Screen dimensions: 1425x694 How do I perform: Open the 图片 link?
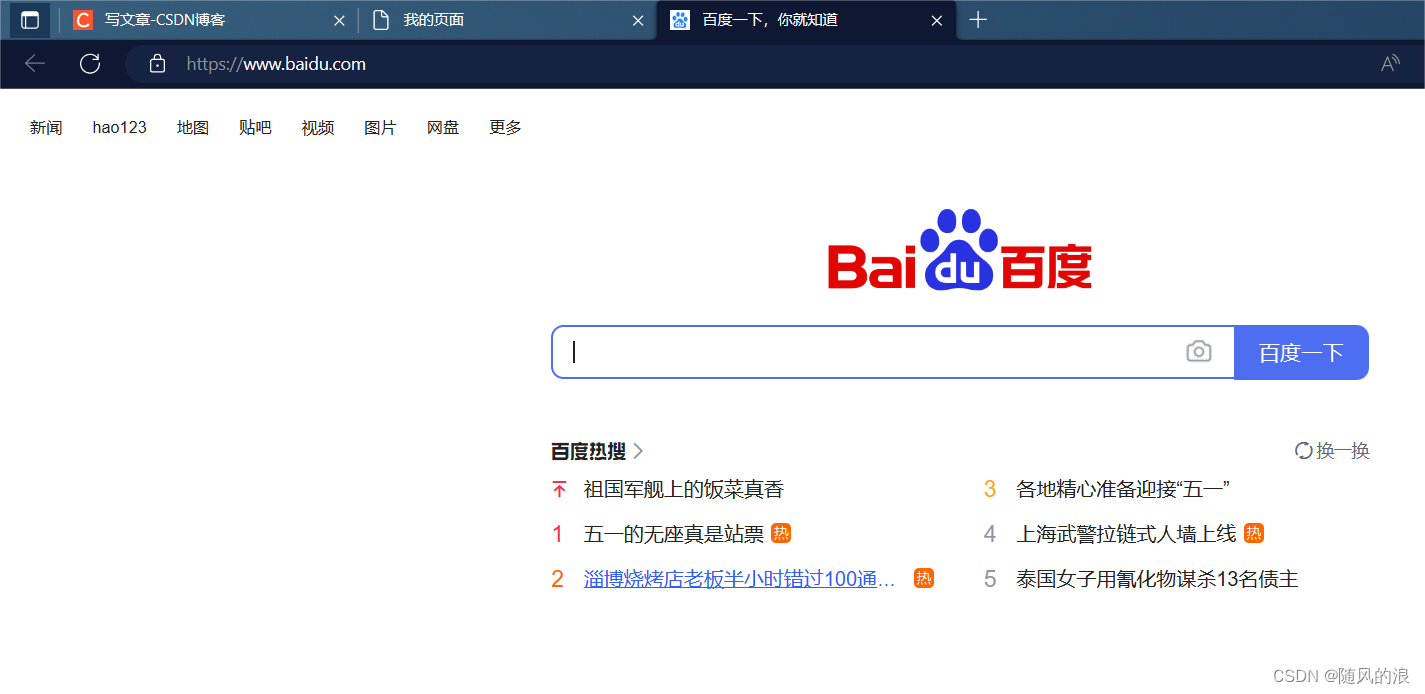pos(380,128)
